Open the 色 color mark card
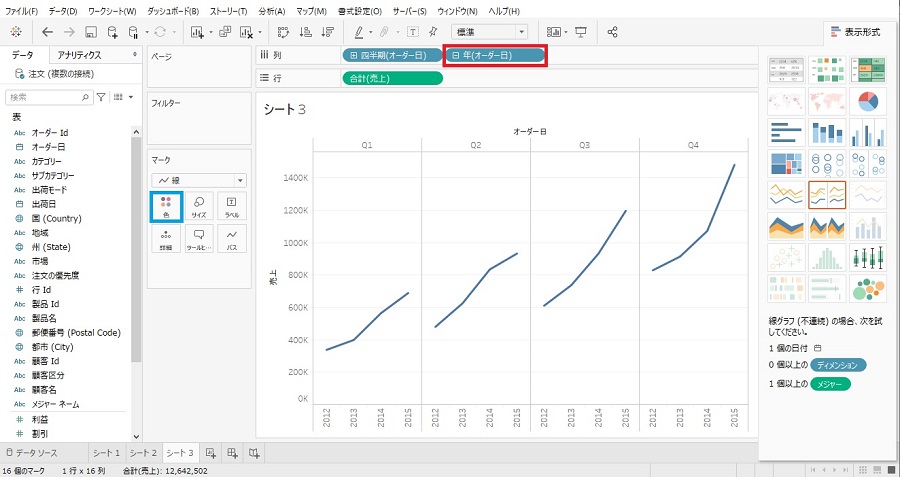 [x=166, y=206]
